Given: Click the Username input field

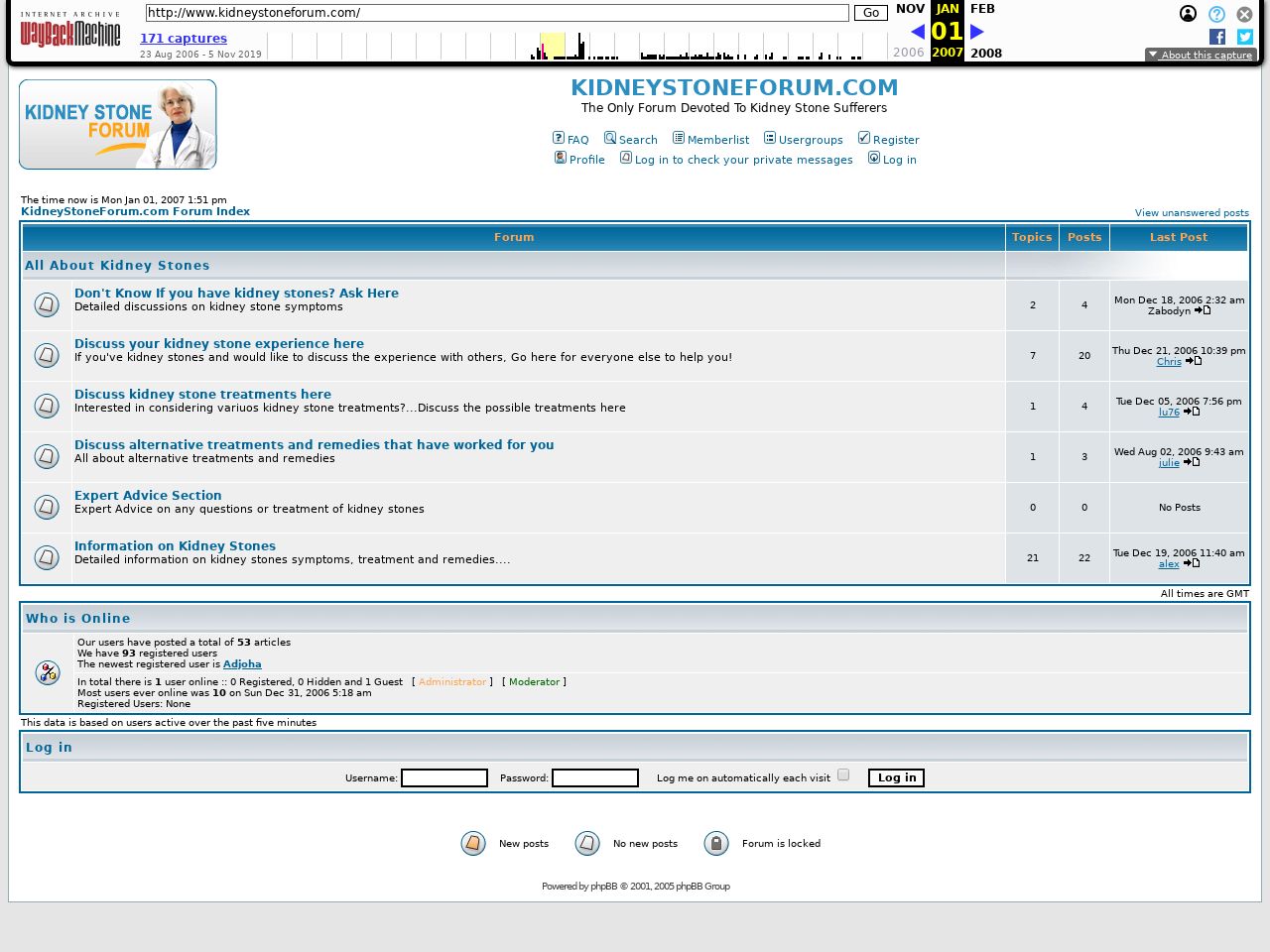Looking at the screenshot, I should click(x=444, y=778).
